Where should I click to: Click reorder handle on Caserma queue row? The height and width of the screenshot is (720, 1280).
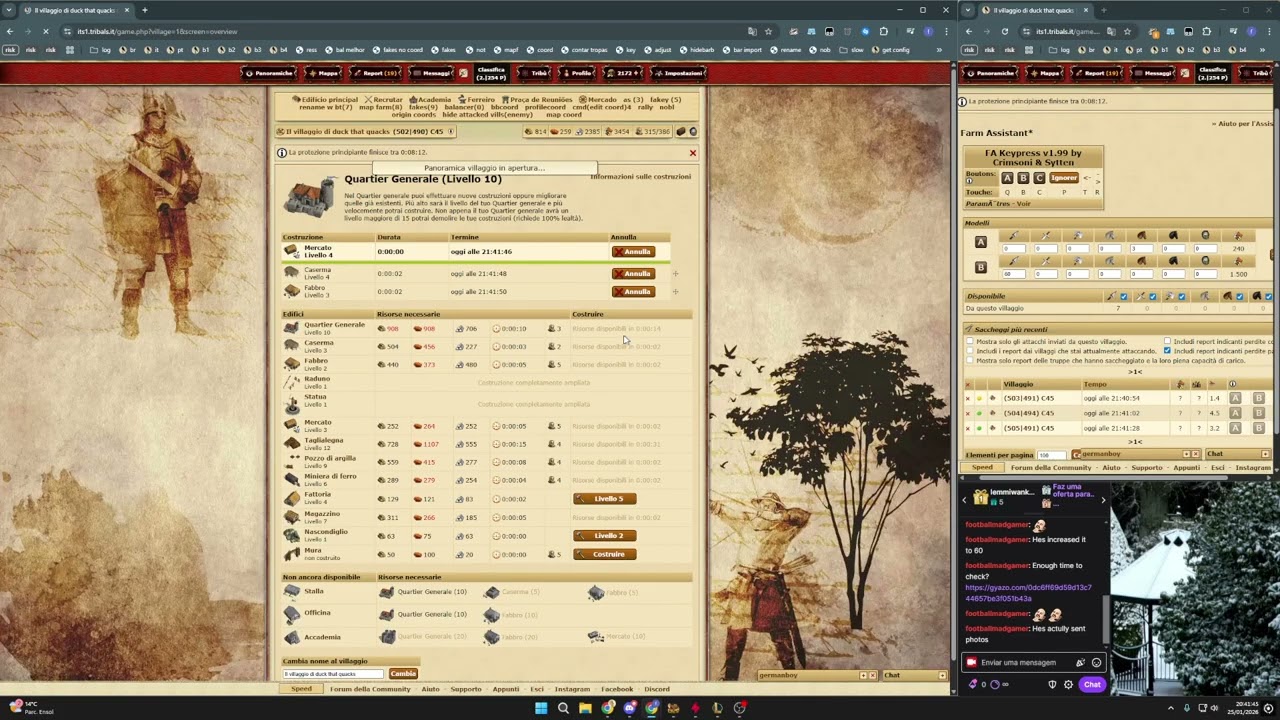pyautogui.click(x=676, y=273)
